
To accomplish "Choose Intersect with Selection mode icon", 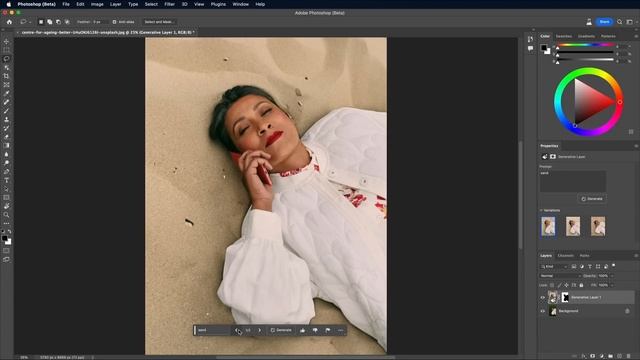I will coord(67,22).
